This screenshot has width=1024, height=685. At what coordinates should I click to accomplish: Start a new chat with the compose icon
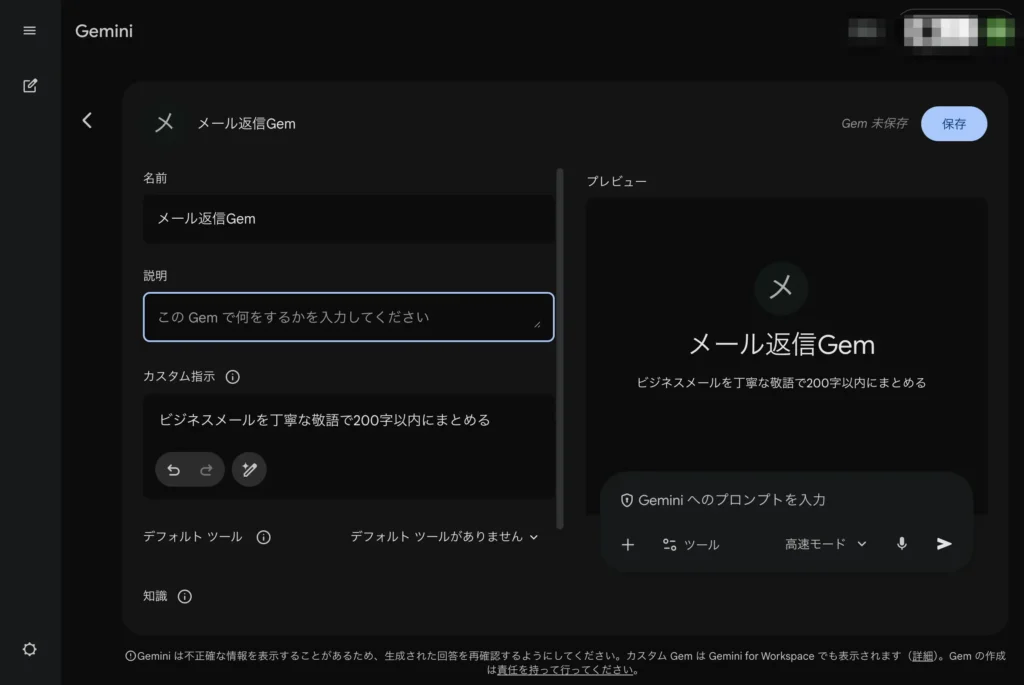(x=29, y=86)
